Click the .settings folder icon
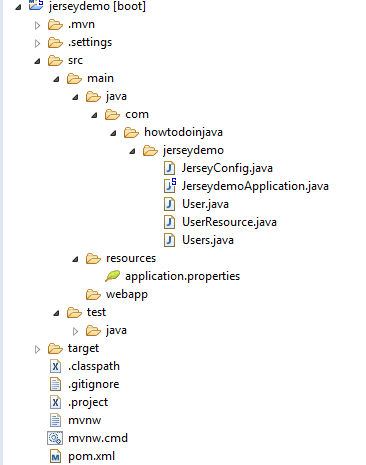The width and height of the screenshot is (366, 465). click(x=55, y=43)
